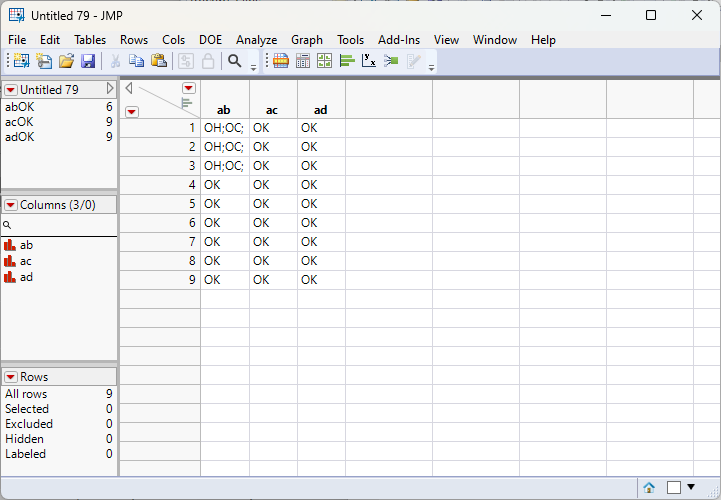721x500 pixels.
Task: Open the Add-Ins menu
Action: click(399, 40)
